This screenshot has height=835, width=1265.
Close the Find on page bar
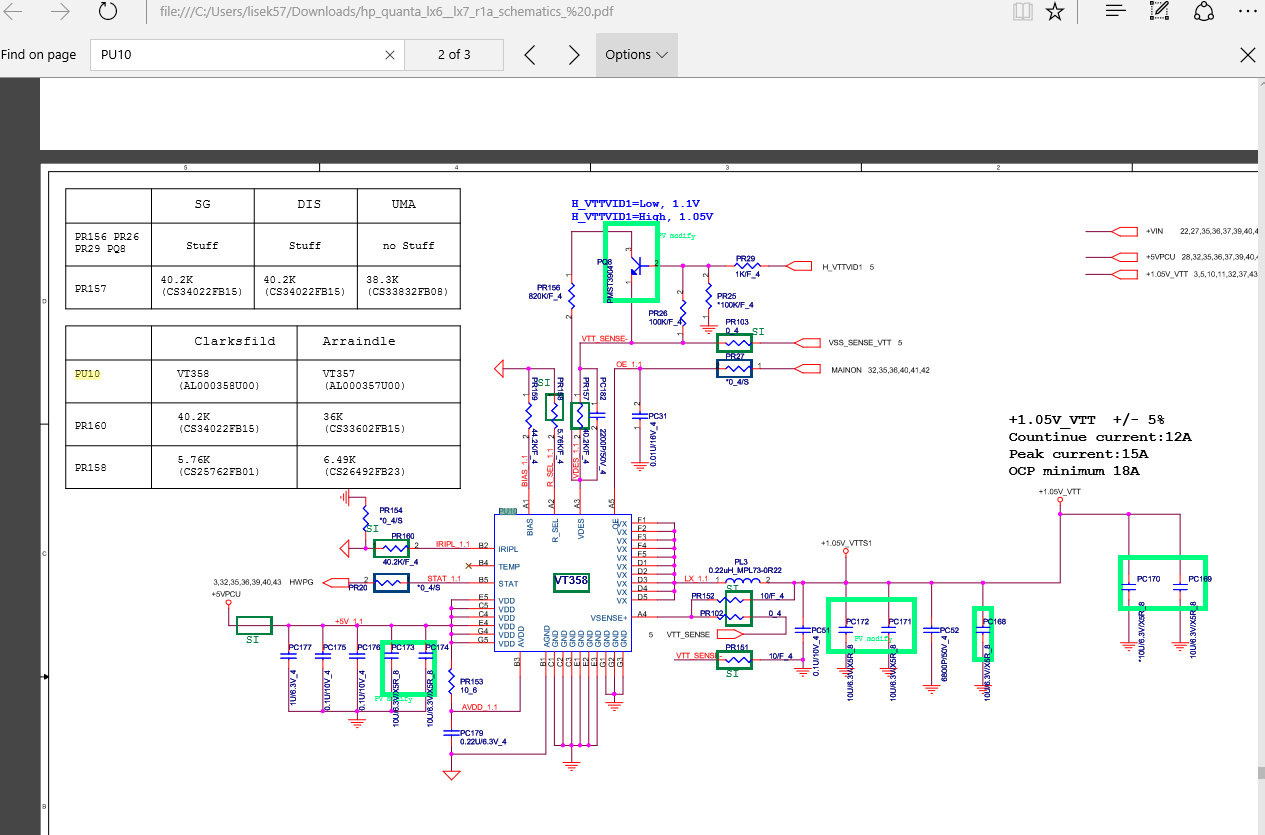pos(1247,55)
